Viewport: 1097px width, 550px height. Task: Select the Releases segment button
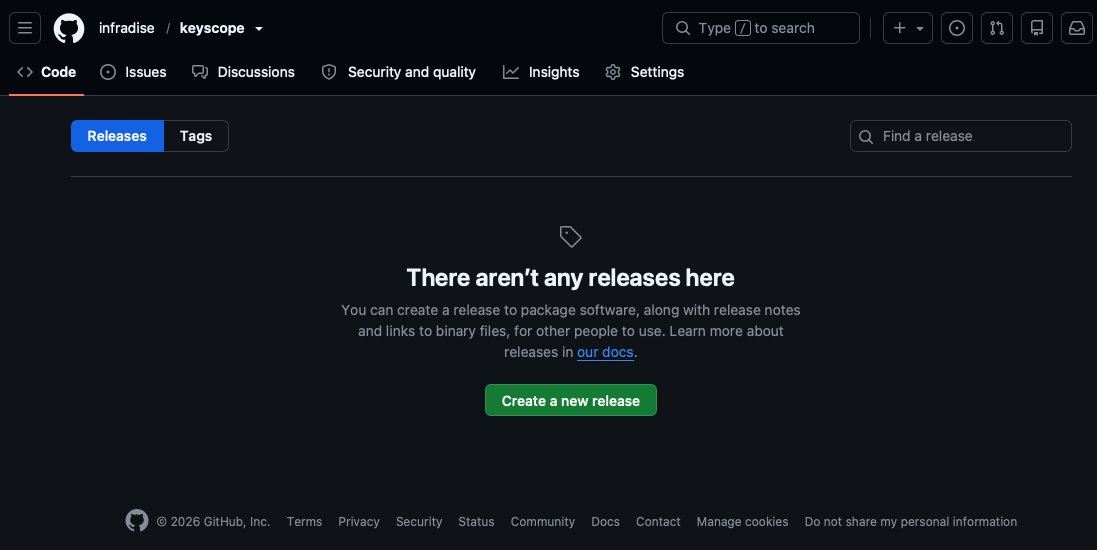(117, 136)
